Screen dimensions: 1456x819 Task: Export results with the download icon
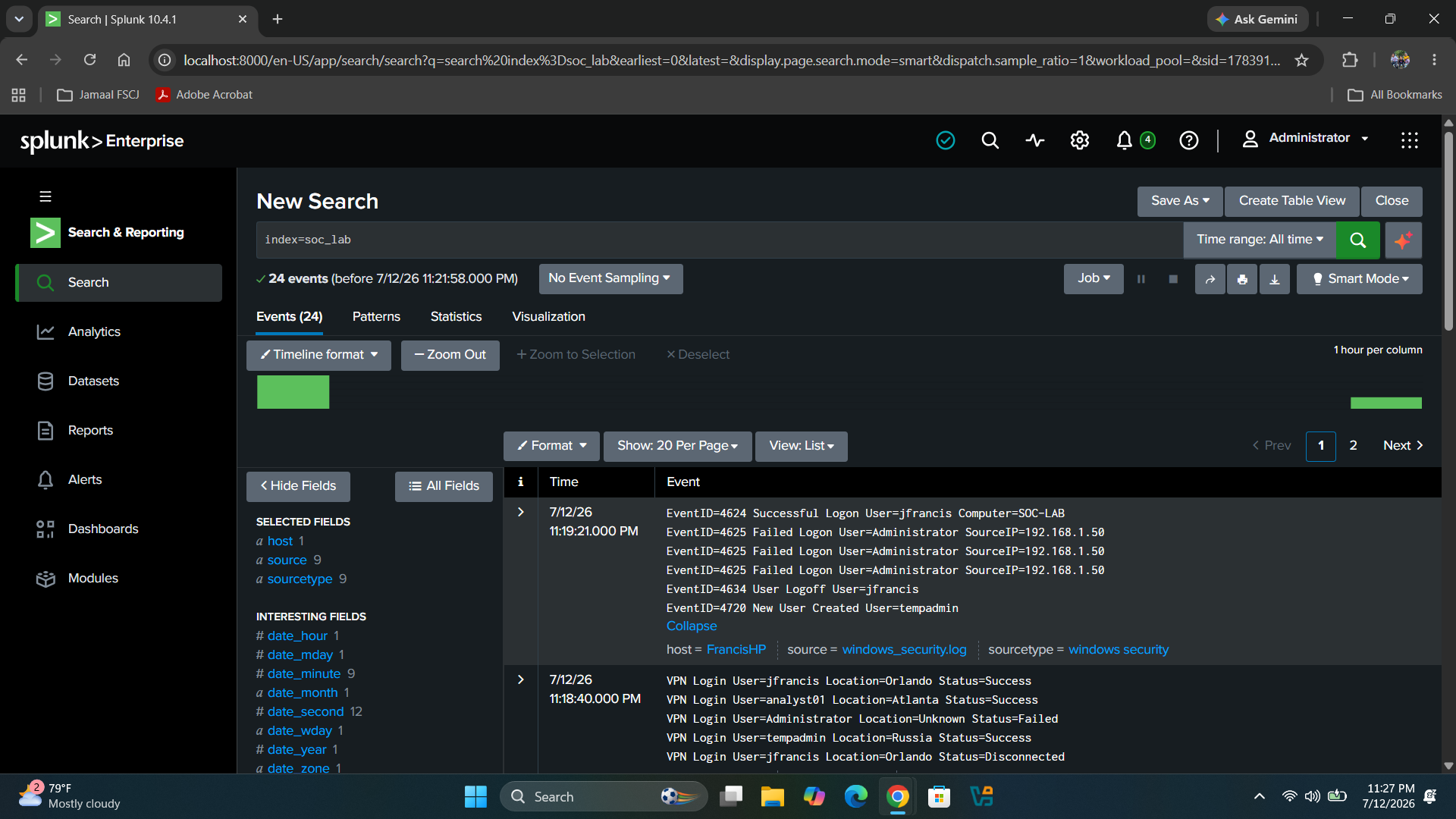1275,279
